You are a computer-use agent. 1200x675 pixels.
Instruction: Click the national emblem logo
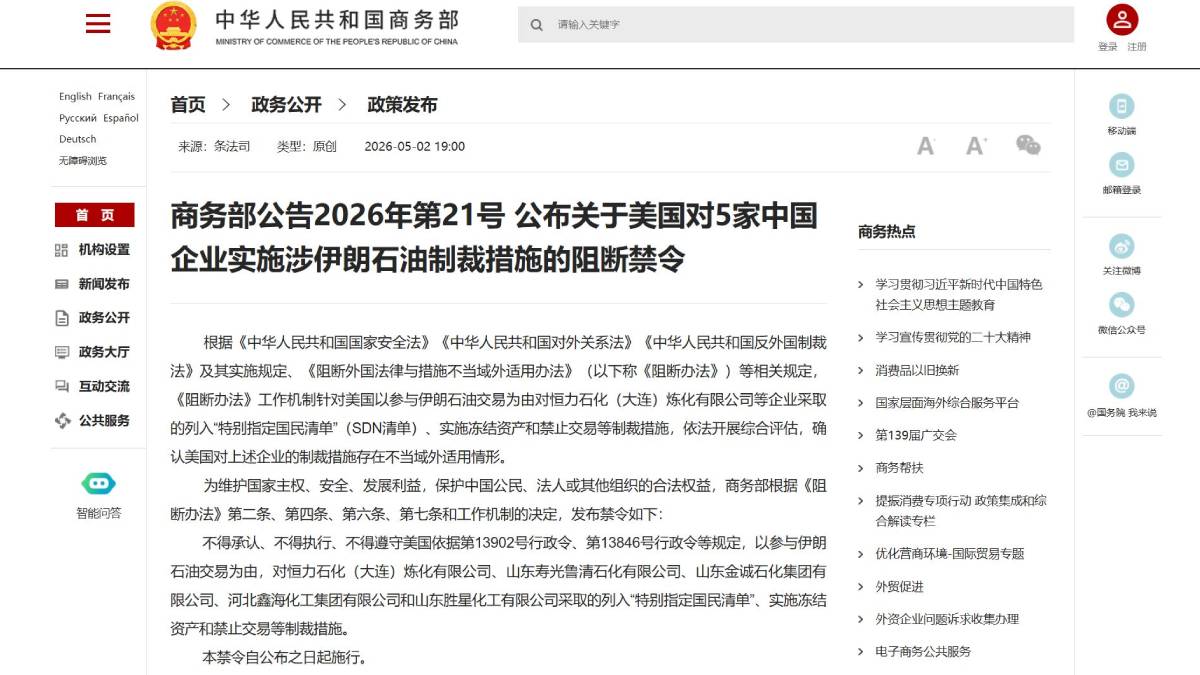click(x=174, y=25)
